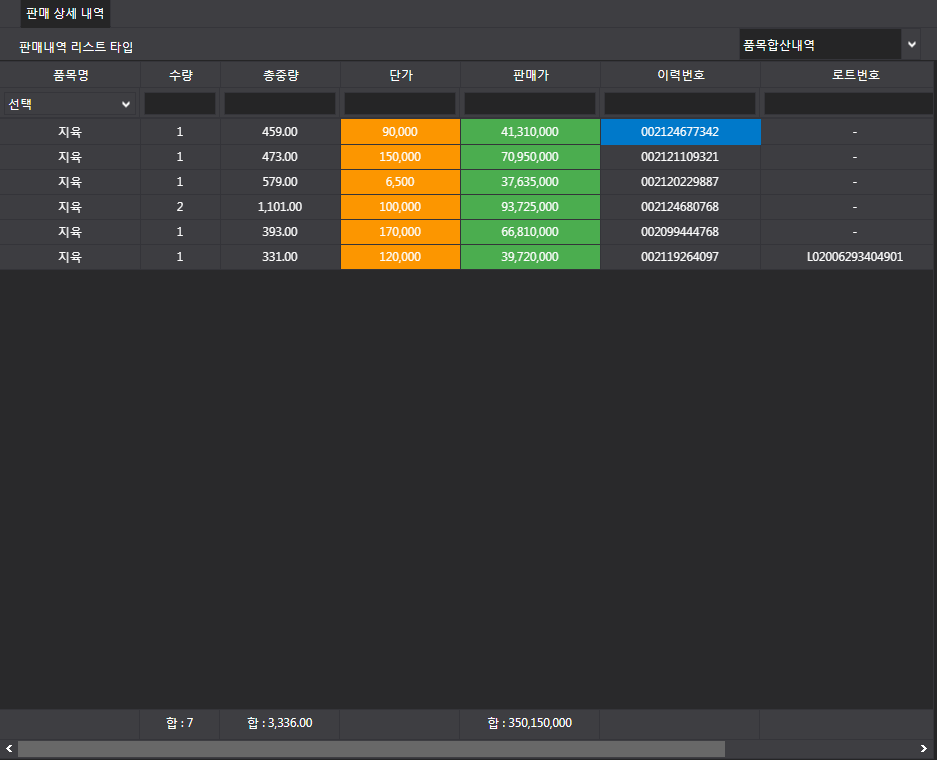
Task: Open the 판매 상세 내역 tab
Action: point(65,13)
